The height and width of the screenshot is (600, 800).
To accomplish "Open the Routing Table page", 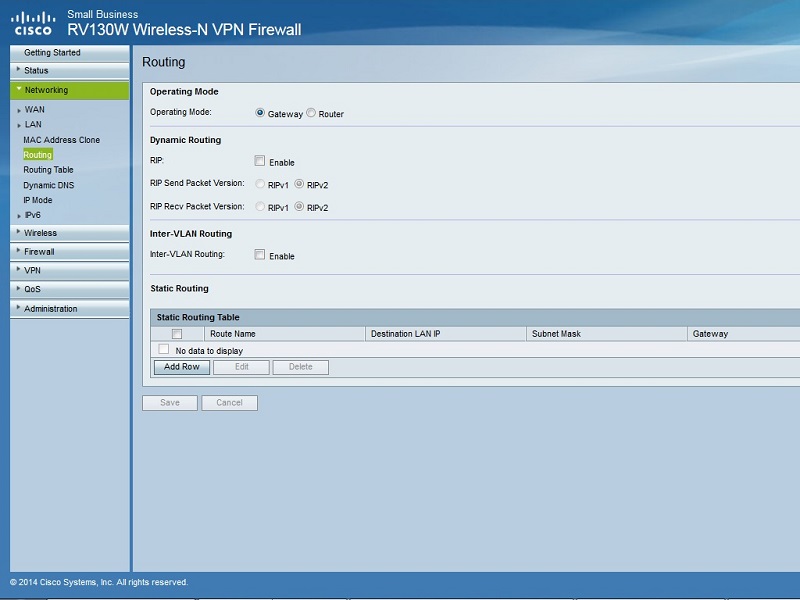I will click(x=48, y=170).
